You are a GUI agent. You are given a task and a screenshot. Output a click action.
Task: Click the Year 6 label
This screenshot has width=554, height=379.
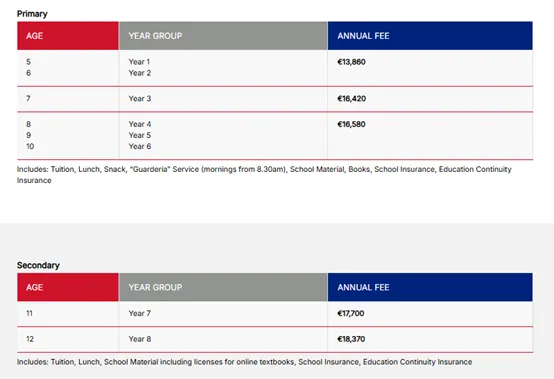[140, 146]
